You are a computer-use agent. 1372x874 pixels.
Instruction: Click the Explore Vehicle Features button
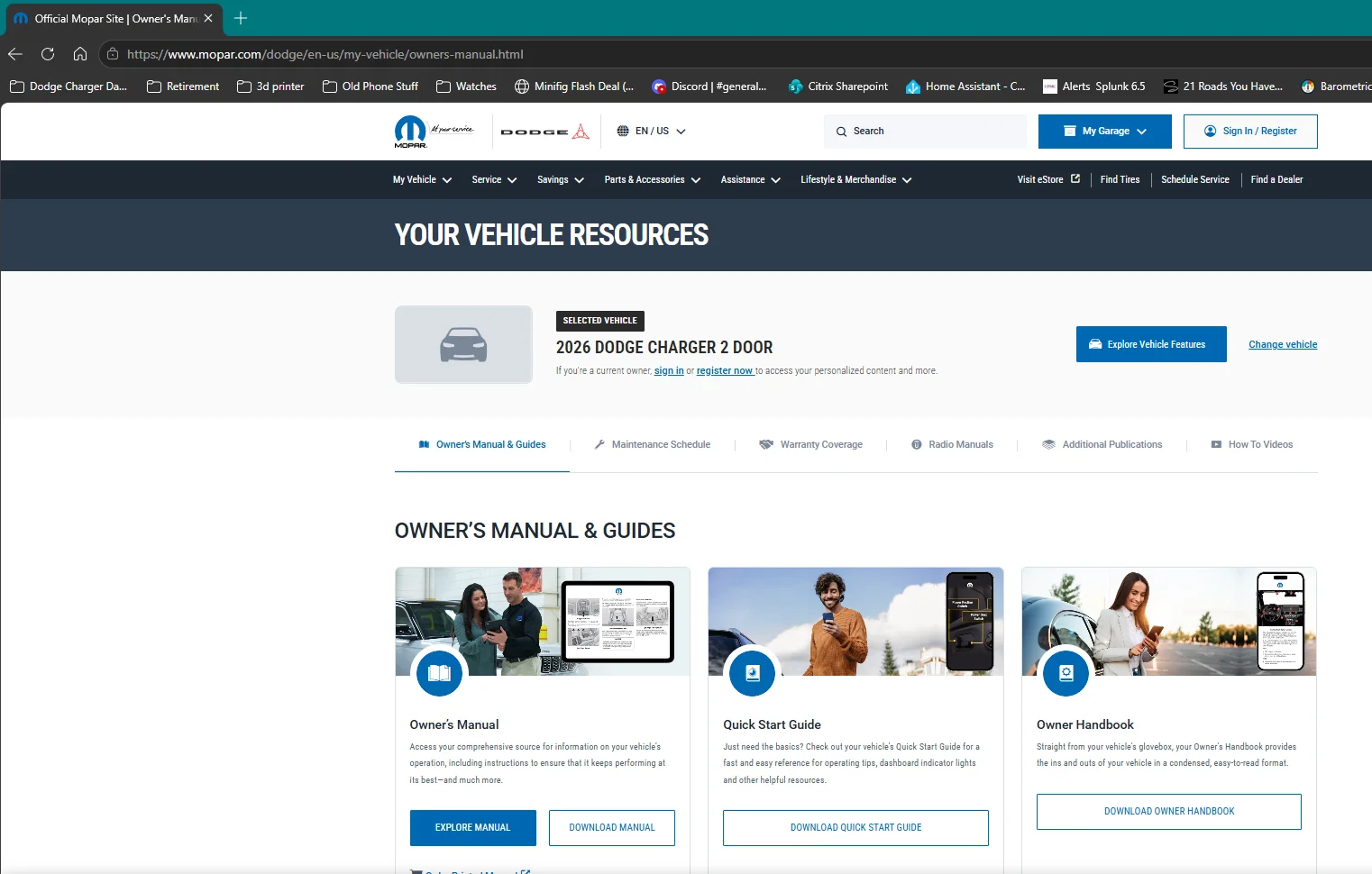coord(1151,344)
